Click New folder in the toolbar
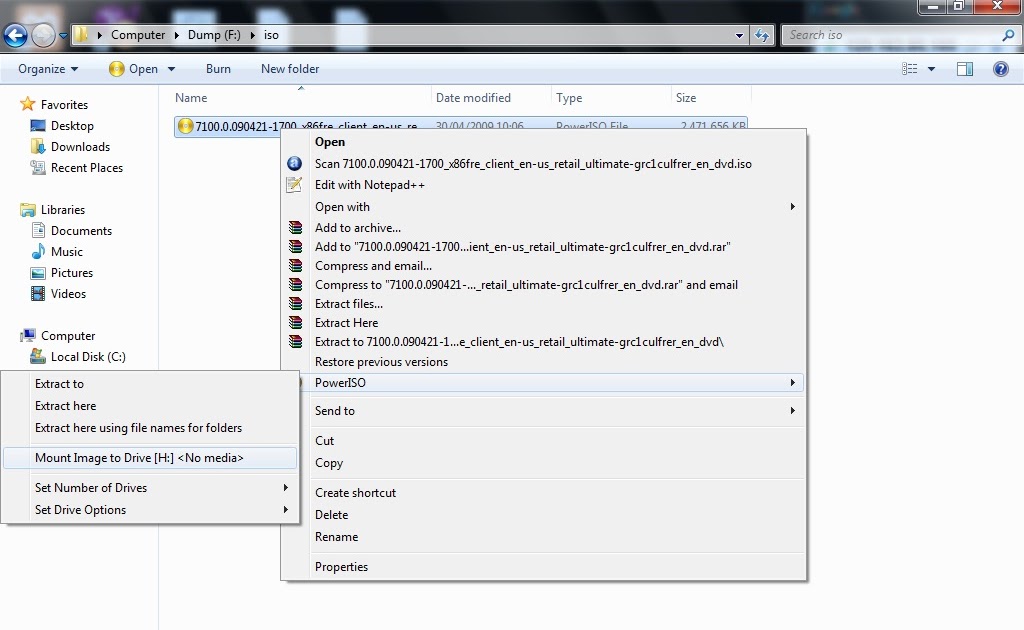The height and width of the screenshot is (630, 1024). click(290, 69)
